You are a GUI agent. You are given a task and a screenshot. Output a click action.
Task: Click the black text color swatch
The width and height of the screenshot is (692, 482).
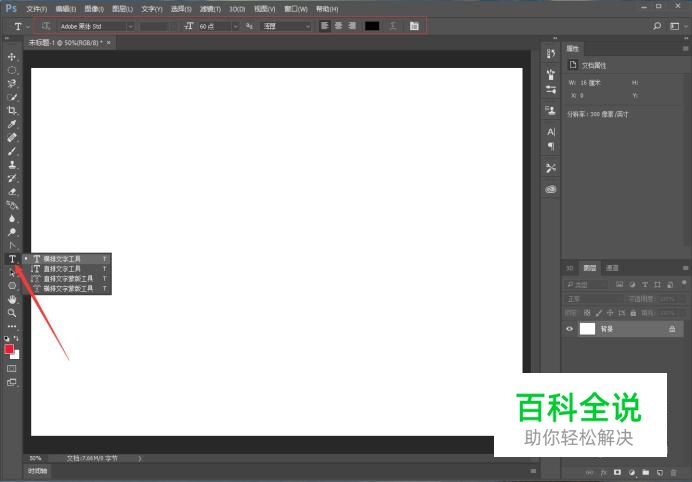coord(372,26)
